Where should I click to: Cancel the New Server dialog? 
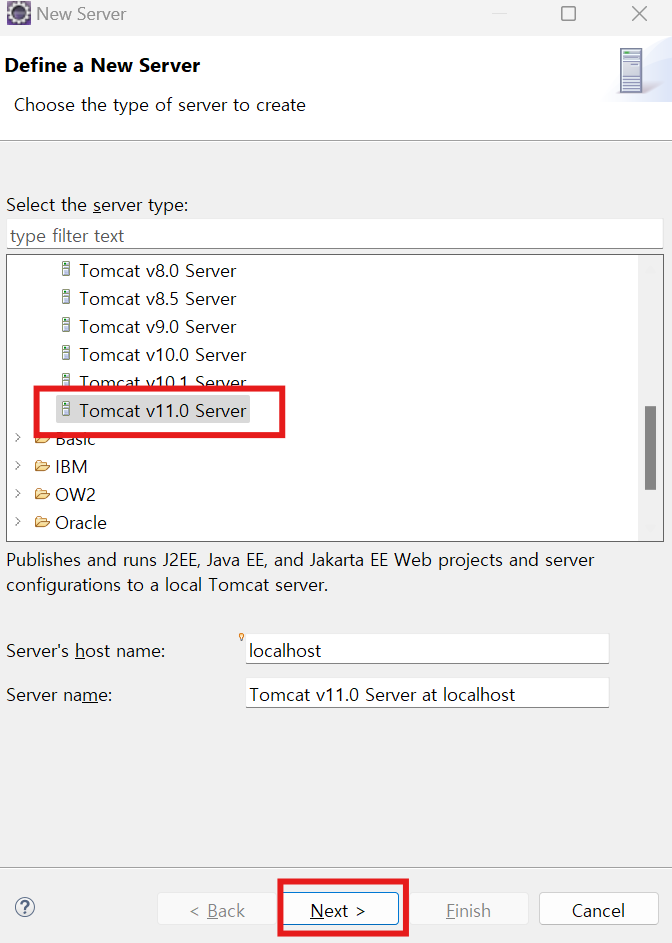[x=599, y=909]
